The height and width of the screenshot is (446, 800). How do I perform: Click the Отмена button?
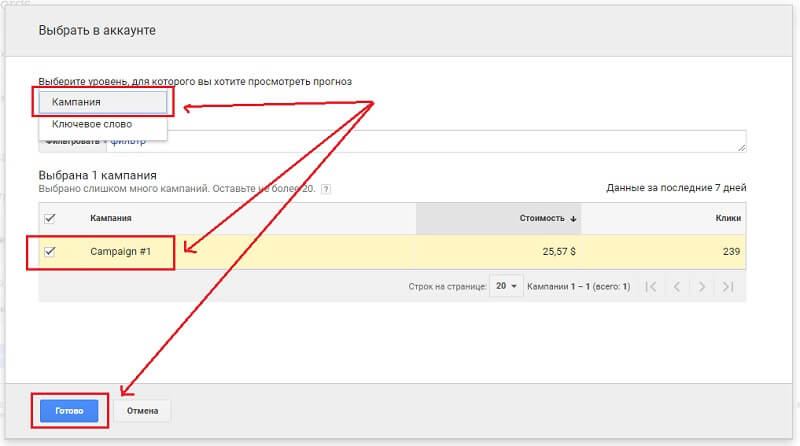pyautogui.click(x=142, y=411)
